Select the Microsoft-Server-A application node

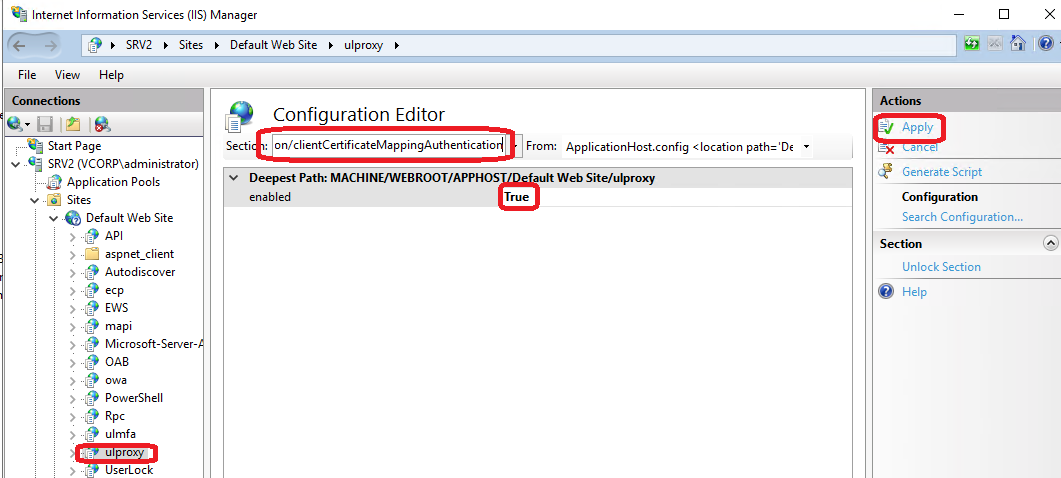click(x=154, y=344)
